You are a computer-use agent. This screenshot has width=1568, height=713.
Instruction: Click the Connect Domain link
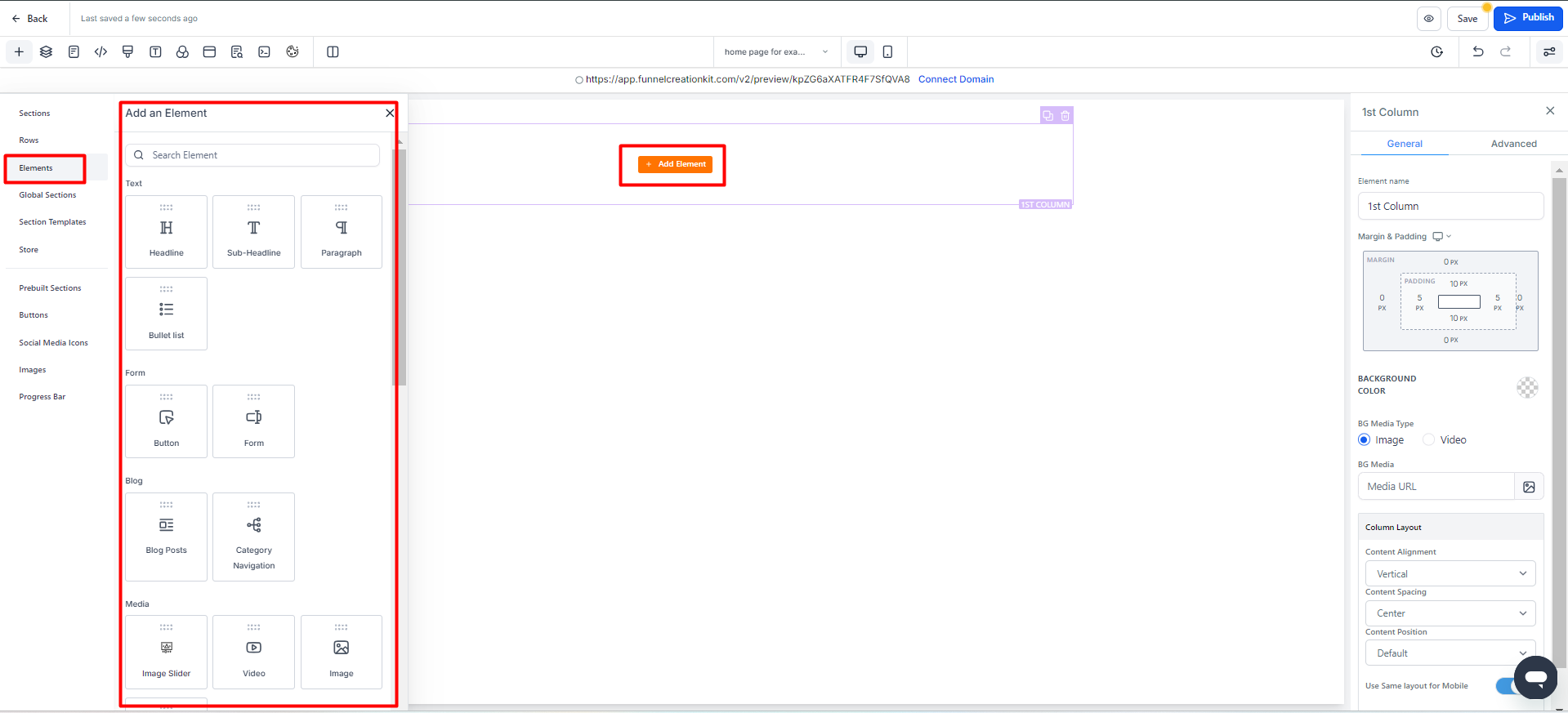tap(955, 79)
